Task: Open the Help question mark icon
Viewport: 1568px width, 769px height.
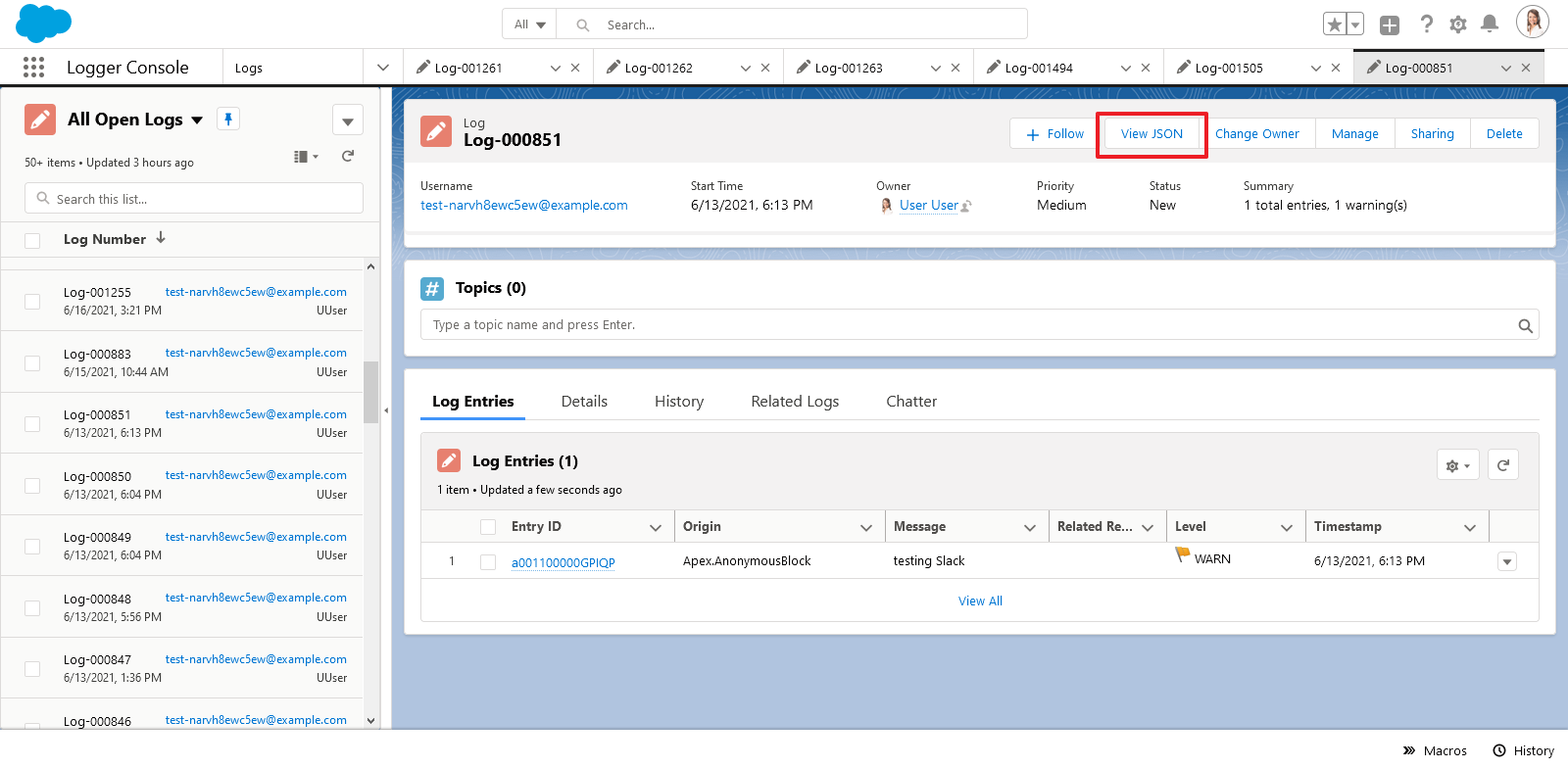Action: click(1427, 24)
